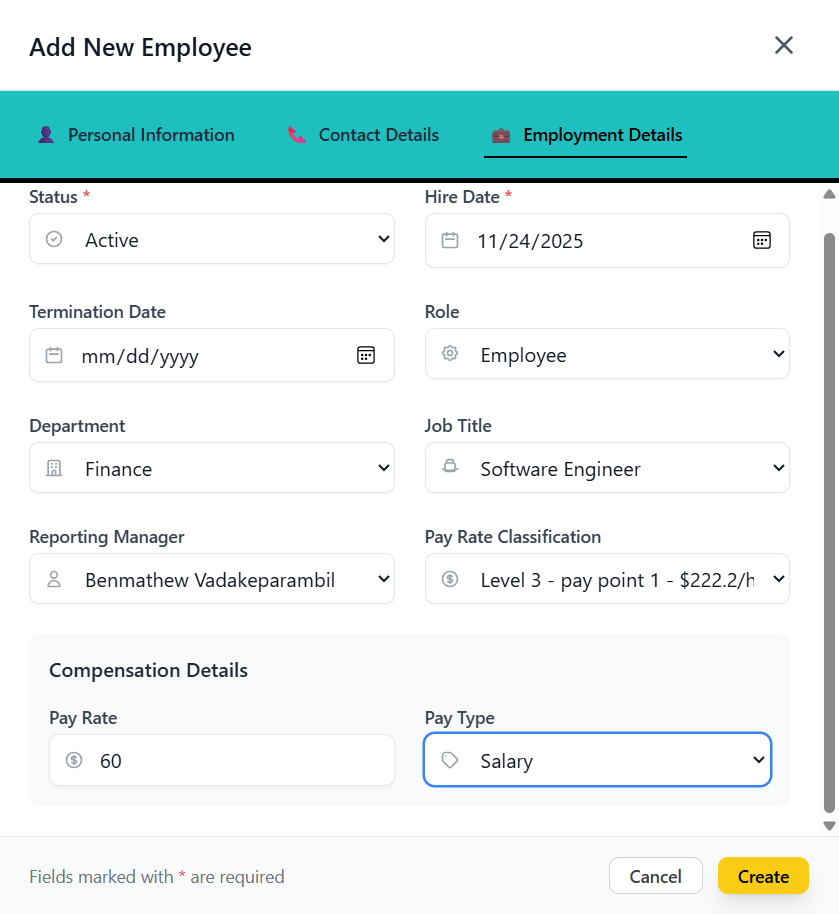Switch to the Personal Information tab
The height and width of the screenshot is (914, 839).
[150, 135]
